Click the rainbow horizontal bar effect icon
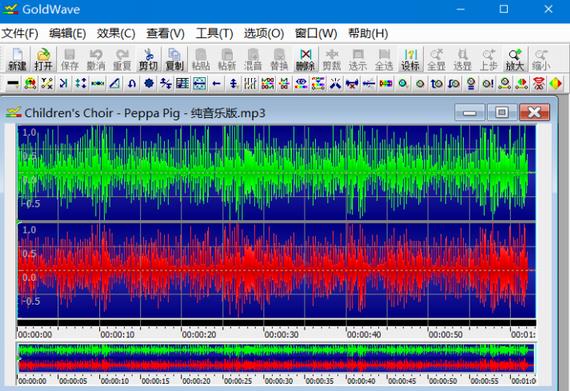570x391 pixels. [x=386, y=84]
